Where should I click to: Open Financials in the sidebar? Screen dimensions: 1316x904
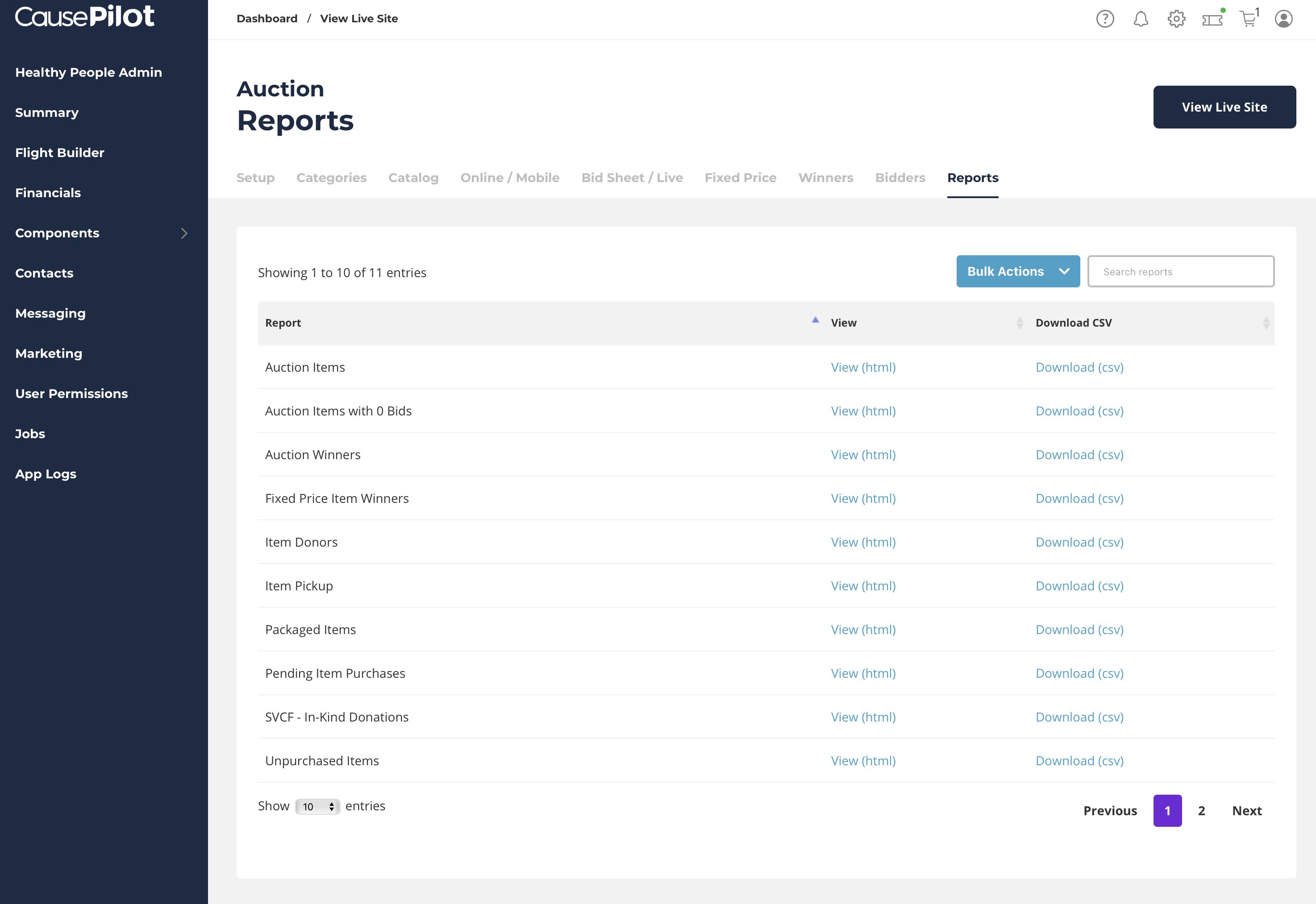click(x=48, y=193)
